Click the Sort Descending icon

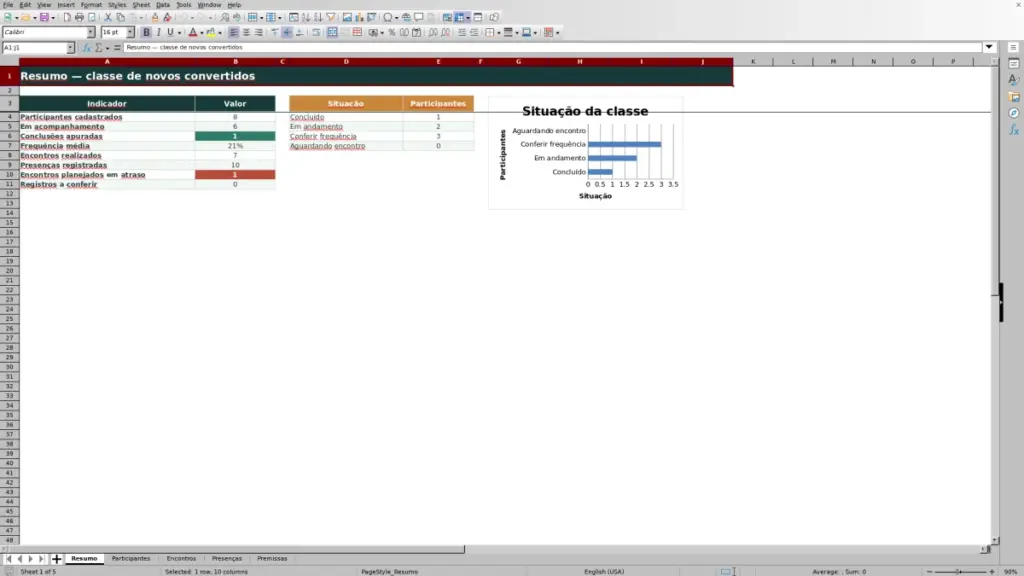(x=318, y=18)
